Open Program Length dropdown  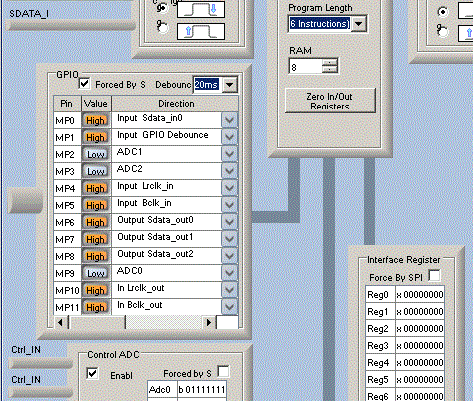tap(359, 24)
